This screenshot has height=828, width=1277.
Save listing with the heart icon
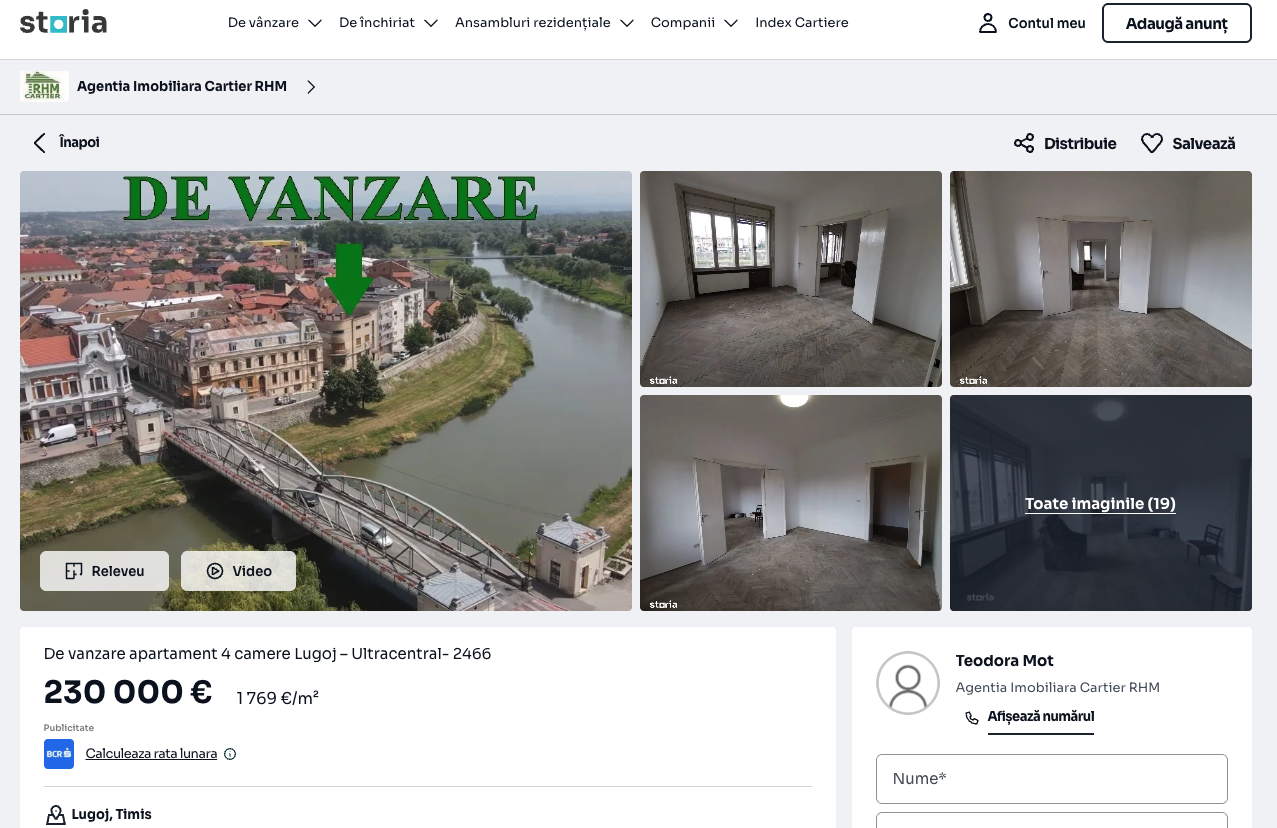click(1152, 143)
